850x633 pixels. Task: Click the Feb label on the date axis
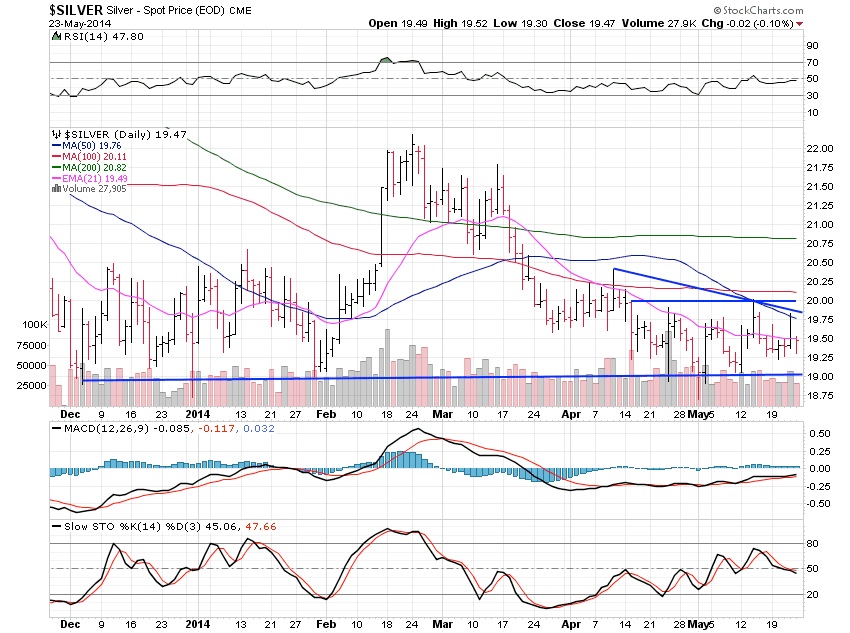[x=326, y=412]
